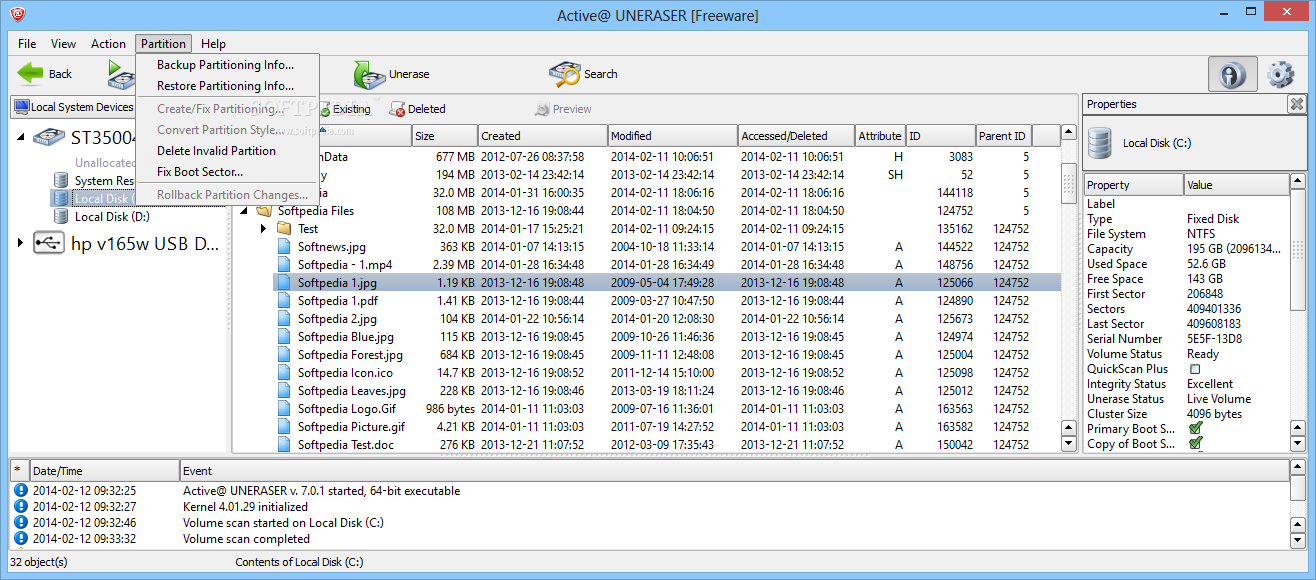Click the Unerase disk icon
1316x580 pixels.
click(368, 74)
